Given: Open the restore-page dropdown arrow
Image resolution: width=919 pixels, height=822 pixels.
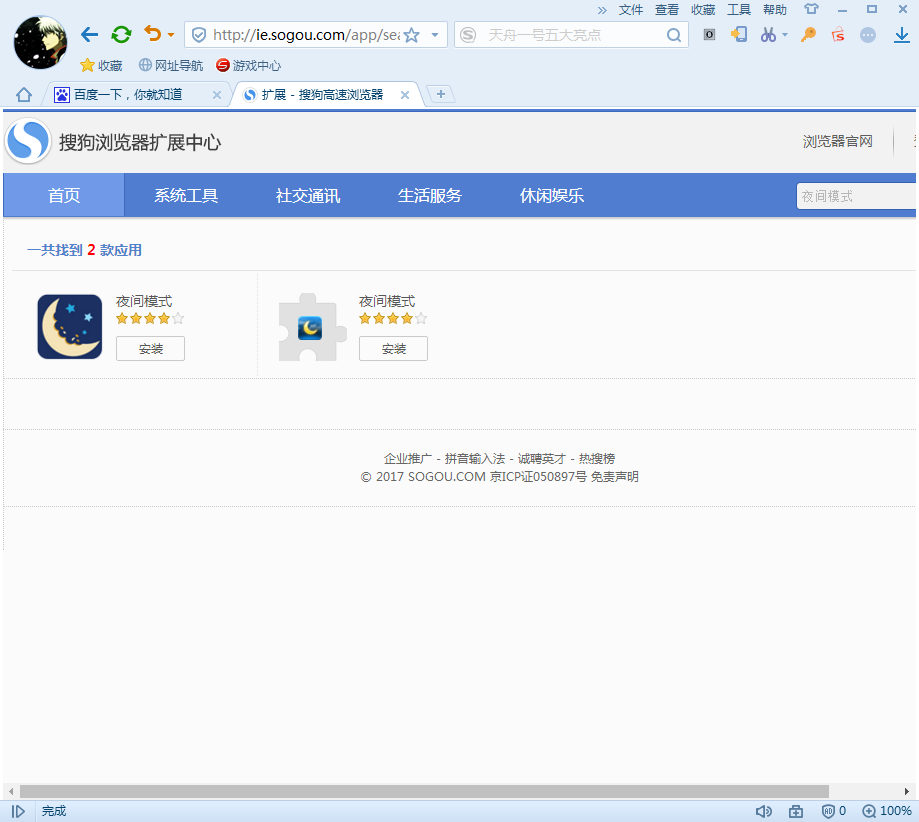Looking at the screenshot, I should point(171,35).
